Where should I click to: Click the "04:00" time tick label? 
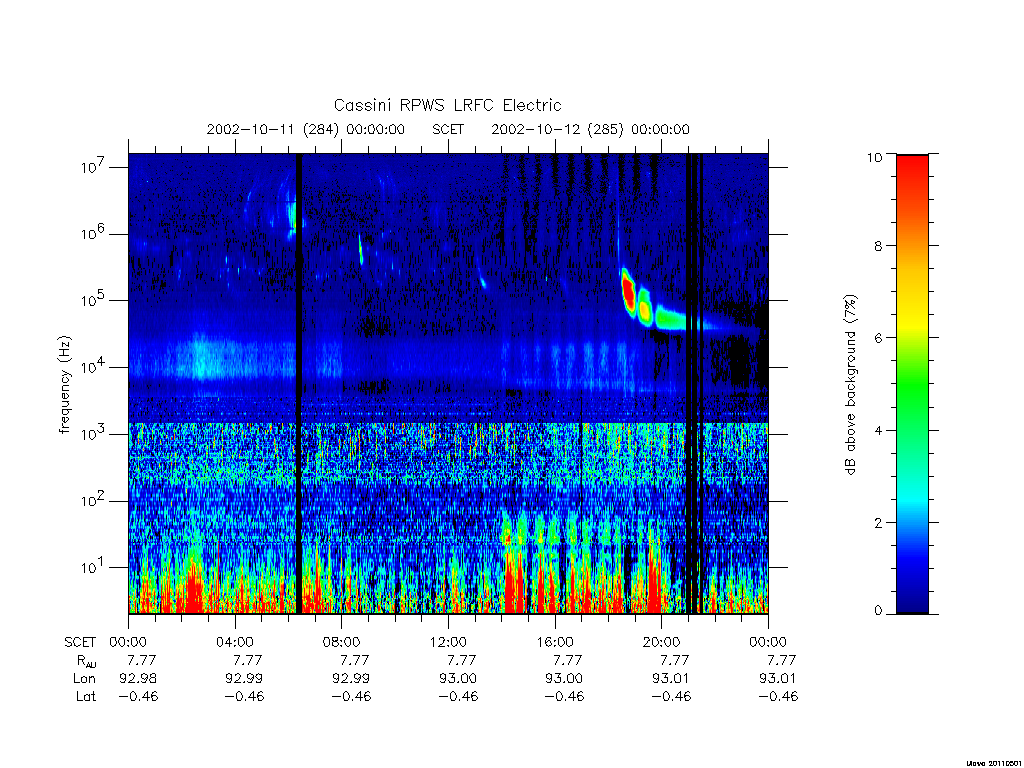coord(235,642)
